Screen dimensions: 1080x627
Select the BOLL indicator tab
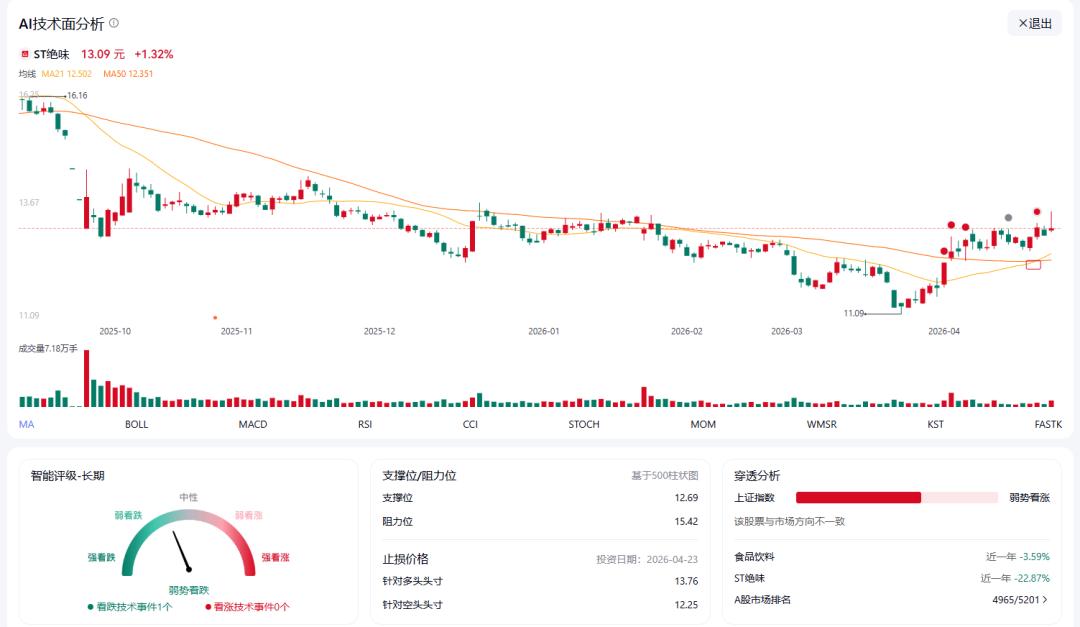coord(137,425)
